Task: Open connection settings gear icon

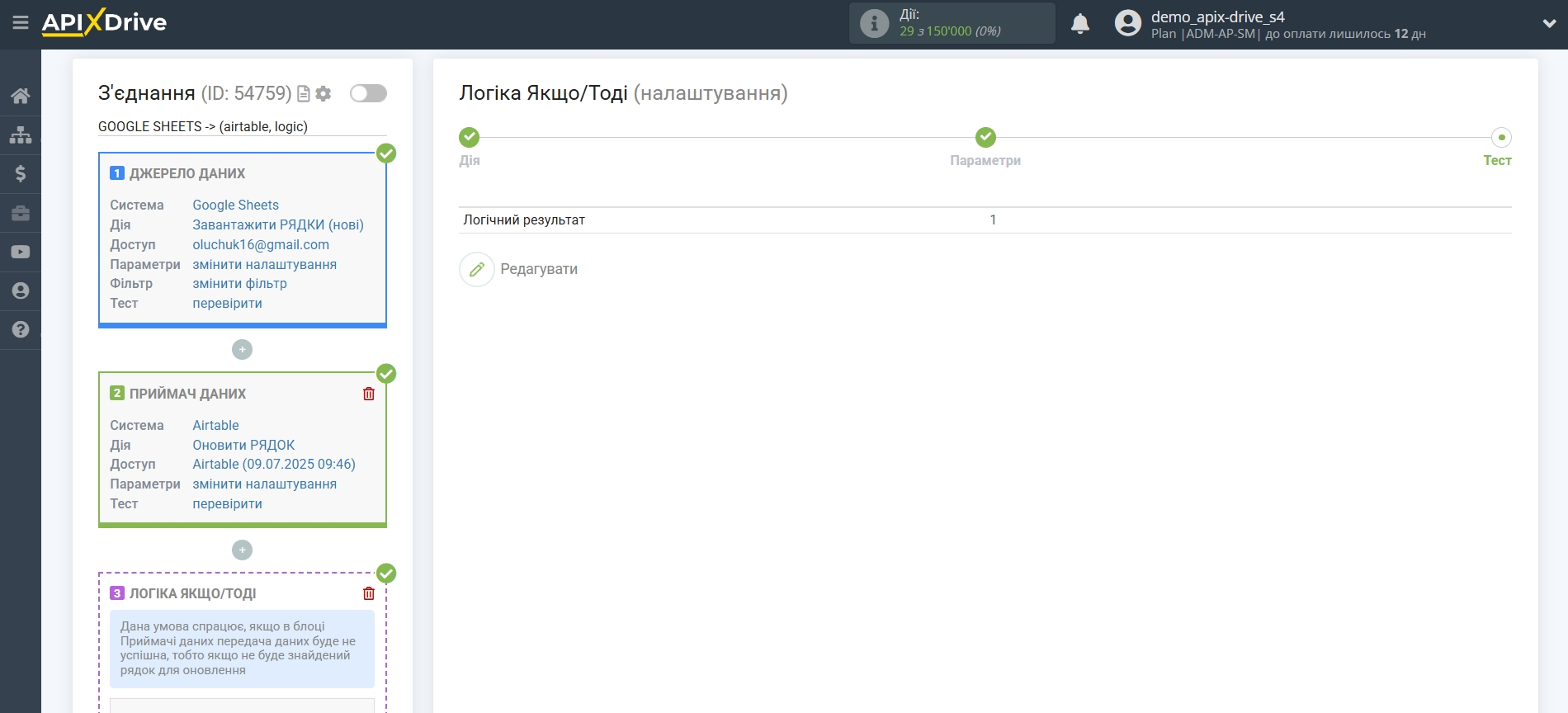Action: (x=324, y=94)
